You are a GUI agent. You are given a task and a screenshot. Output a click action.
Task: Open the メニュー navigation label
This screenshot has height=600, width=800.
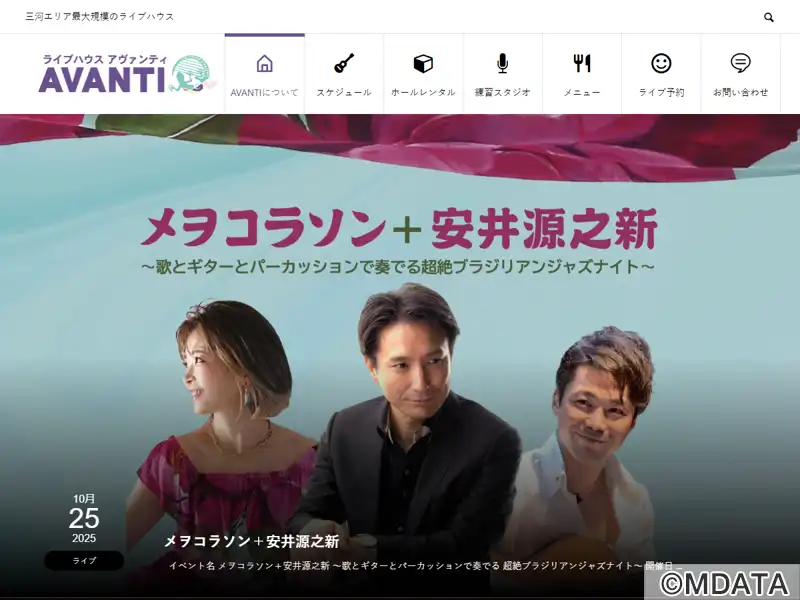tap(582, 92)
